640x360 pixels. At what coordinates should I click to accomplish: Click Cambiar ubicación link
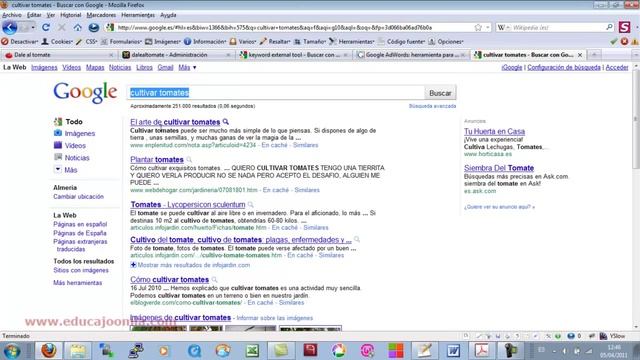[x=78, y=197]
